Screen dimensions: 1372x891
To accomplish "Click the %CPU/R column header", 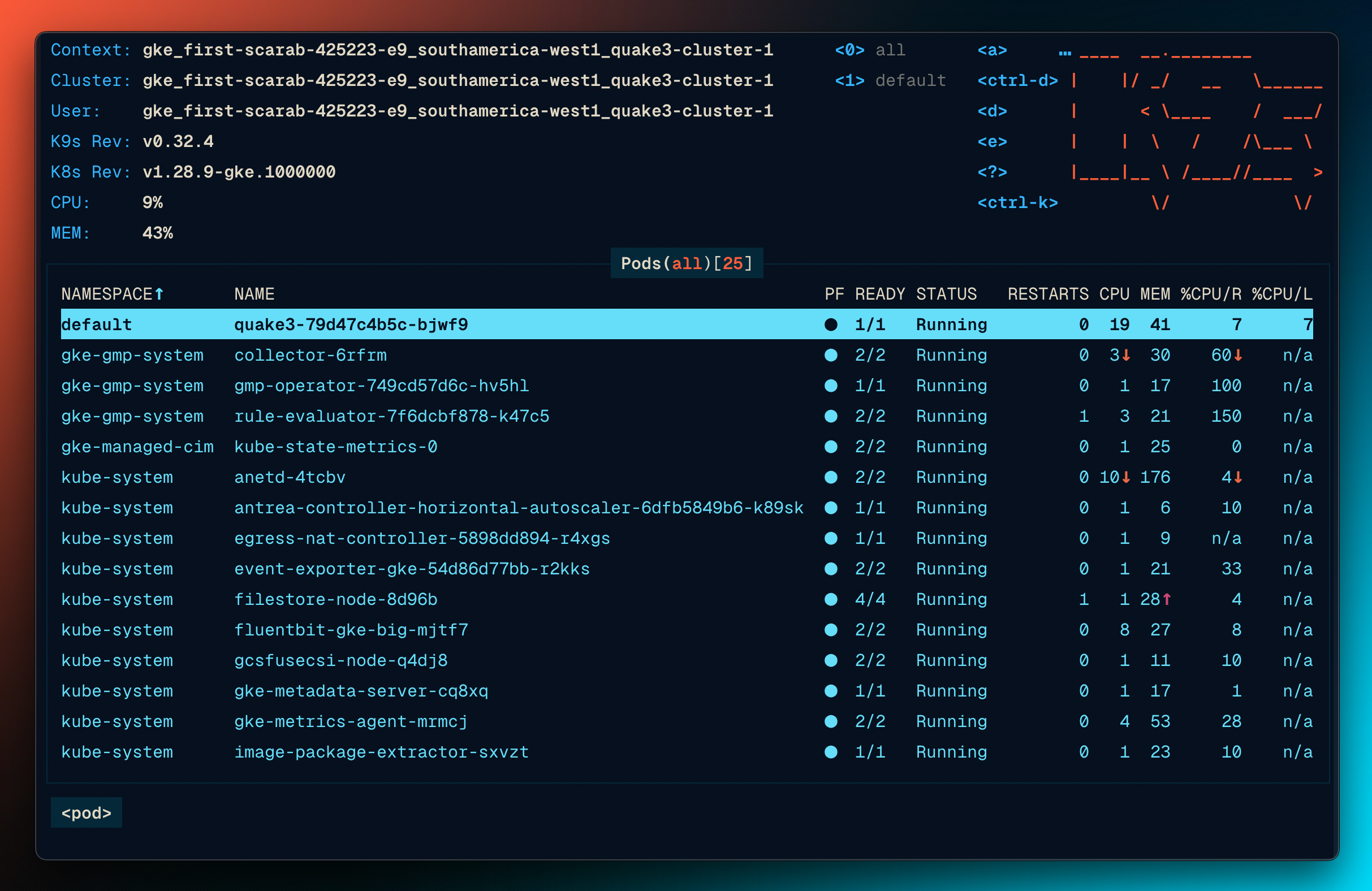I will click(x=1211, y=294).
